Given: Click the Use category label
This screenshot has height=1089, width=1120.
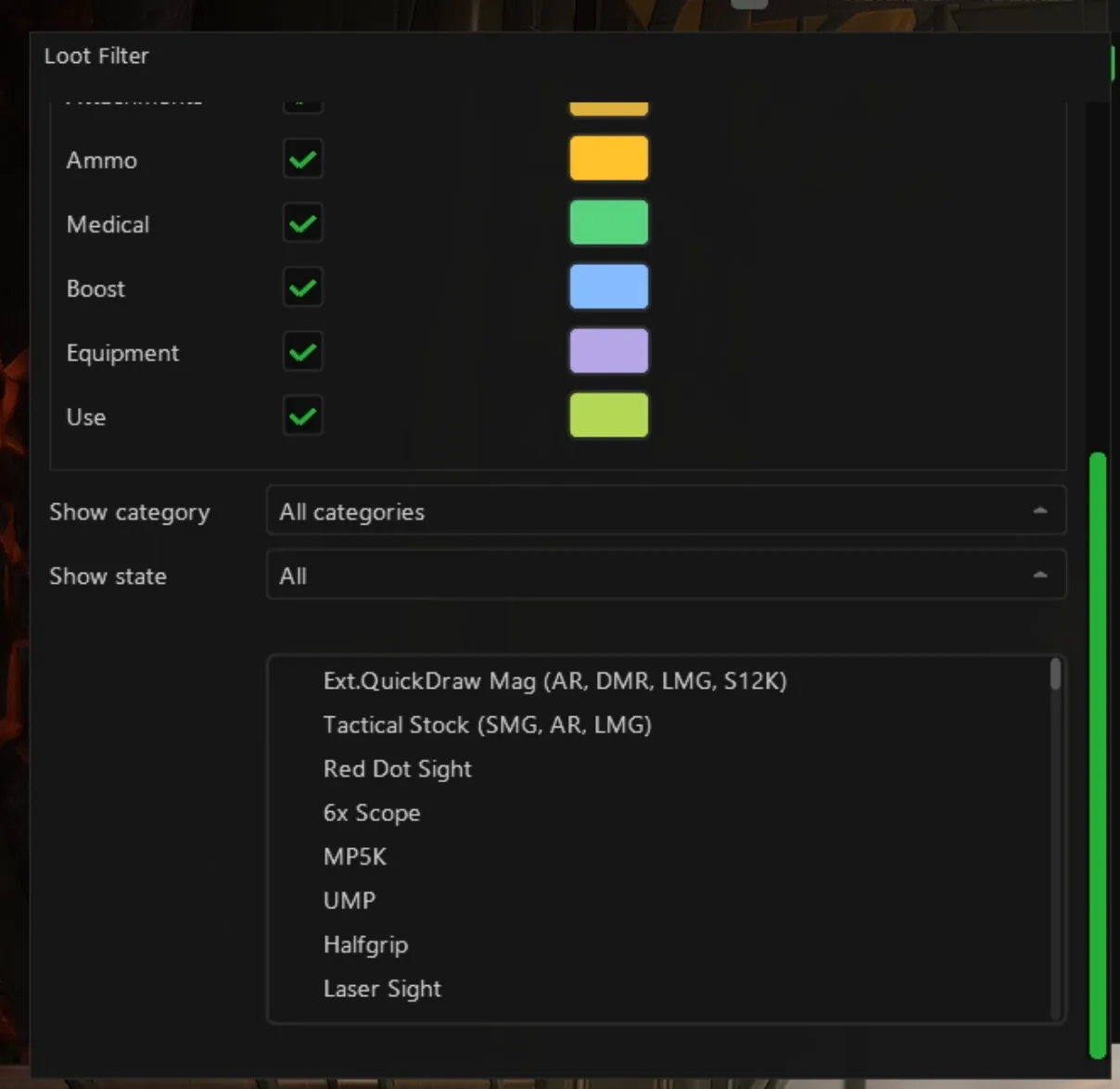Looking at the screenshot, I should click(86, 417).
